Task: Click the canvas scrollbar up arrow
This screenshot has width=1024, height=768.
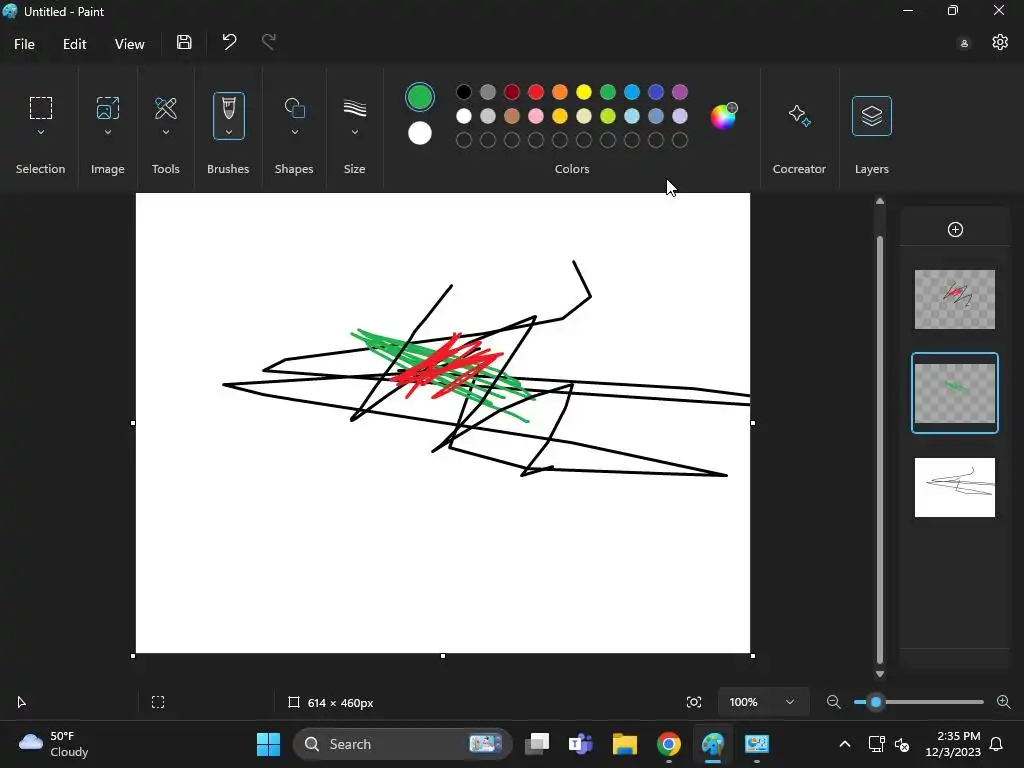Action: pos(880,201)
